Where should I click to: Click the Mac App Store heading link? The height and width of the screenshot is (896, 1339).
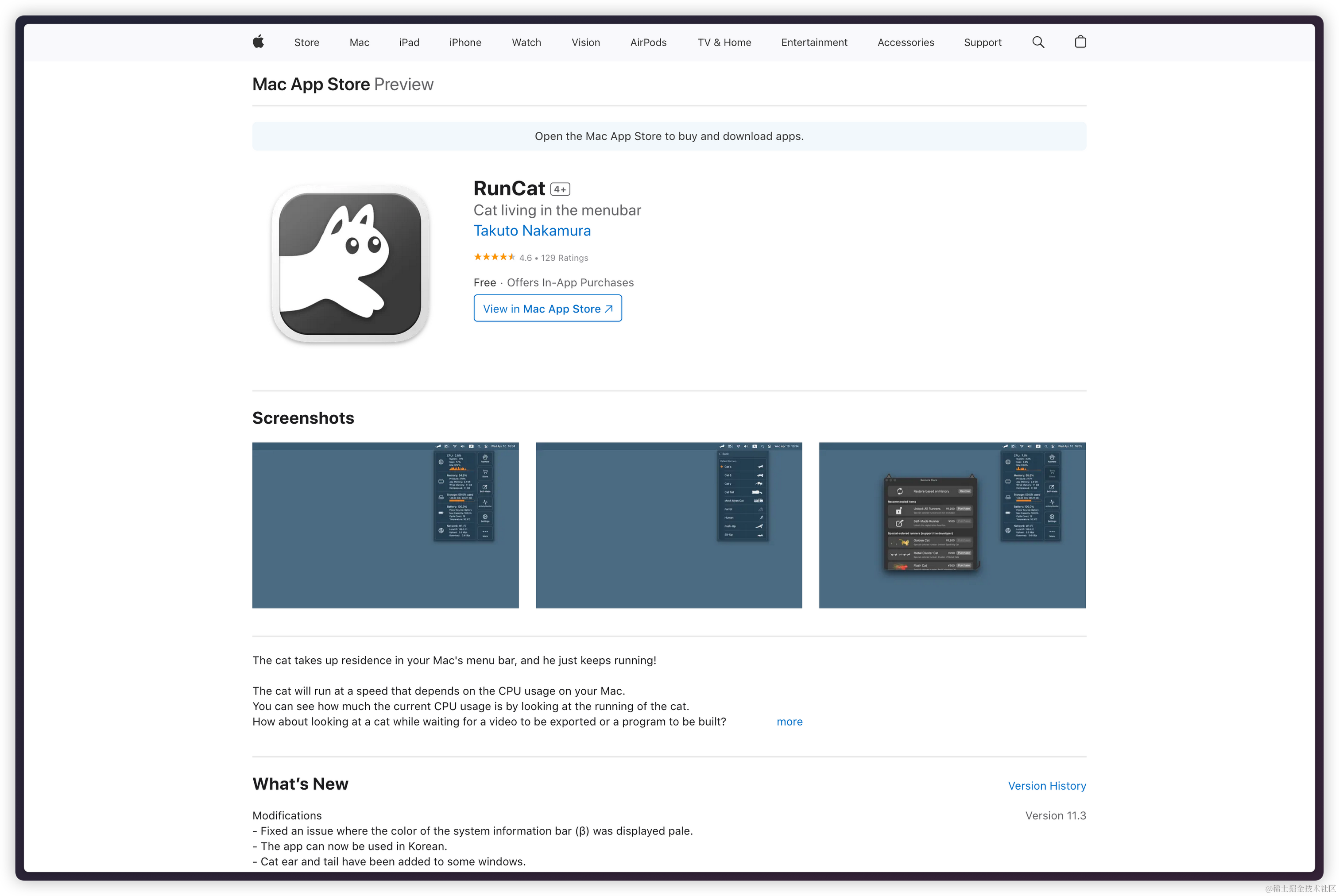tap(311, 84)
